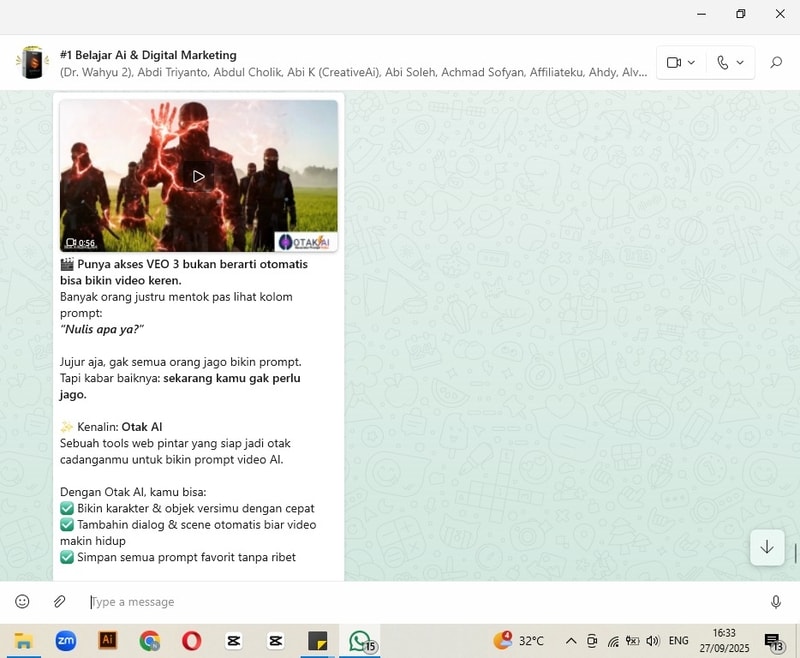800x658 pixels.
Task: Attach a file using the paperclip icon
Action: click(59, 602)
